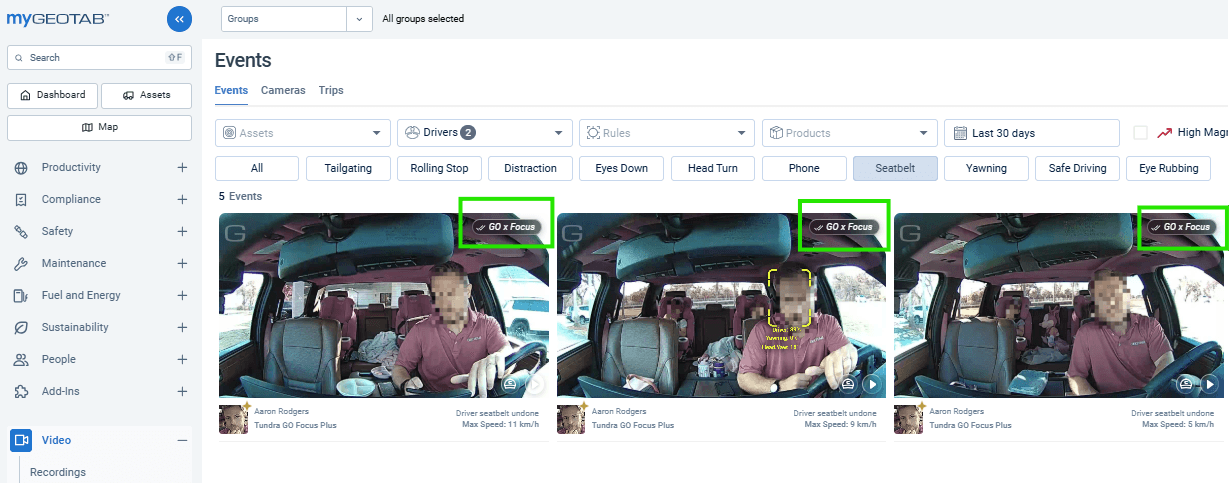Play the 9 km/h seatbelt event video
The image size is (1230, 483).
point(872,383)
